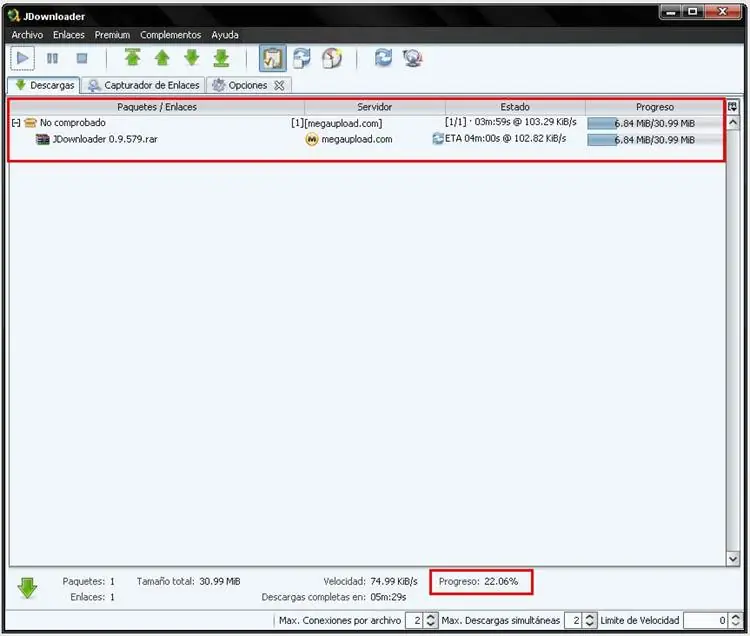Increase Max. Conexiones por archivo
Screen dimensions: 750x636
(430, 616)
